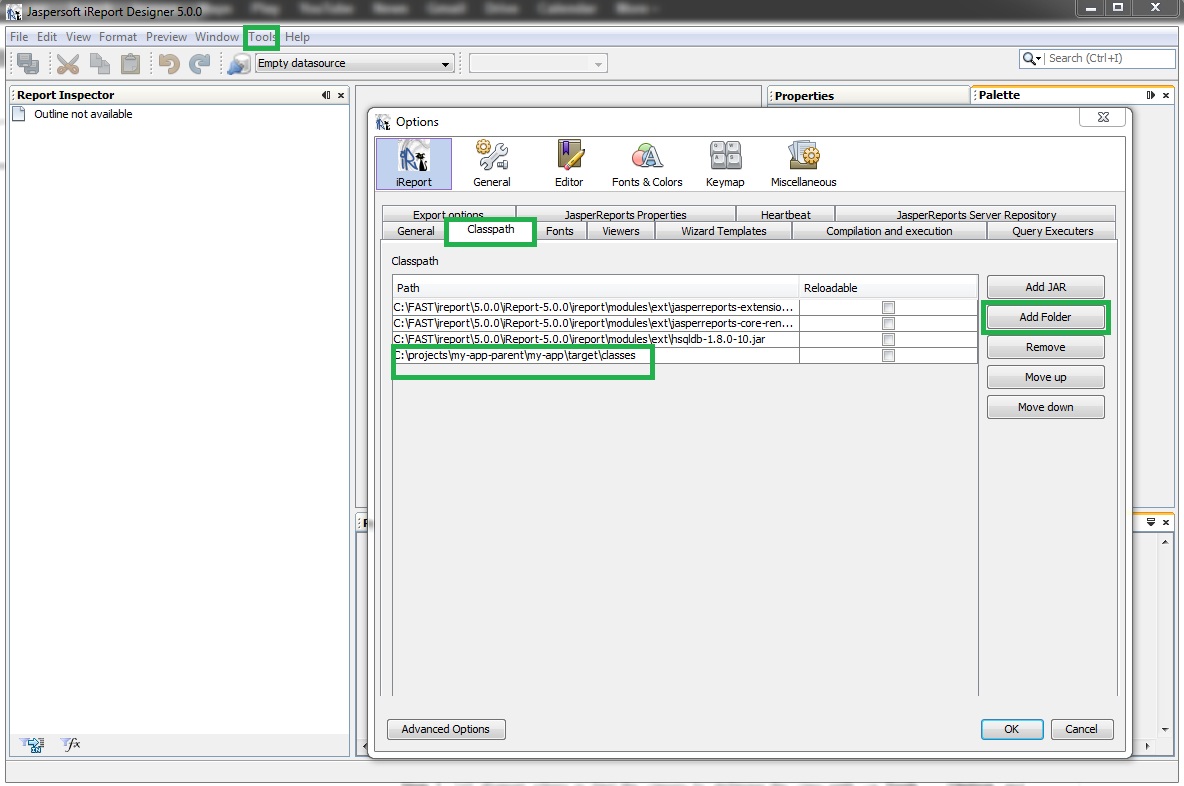Enable Reloadable for the target classes path

[887, 354]
